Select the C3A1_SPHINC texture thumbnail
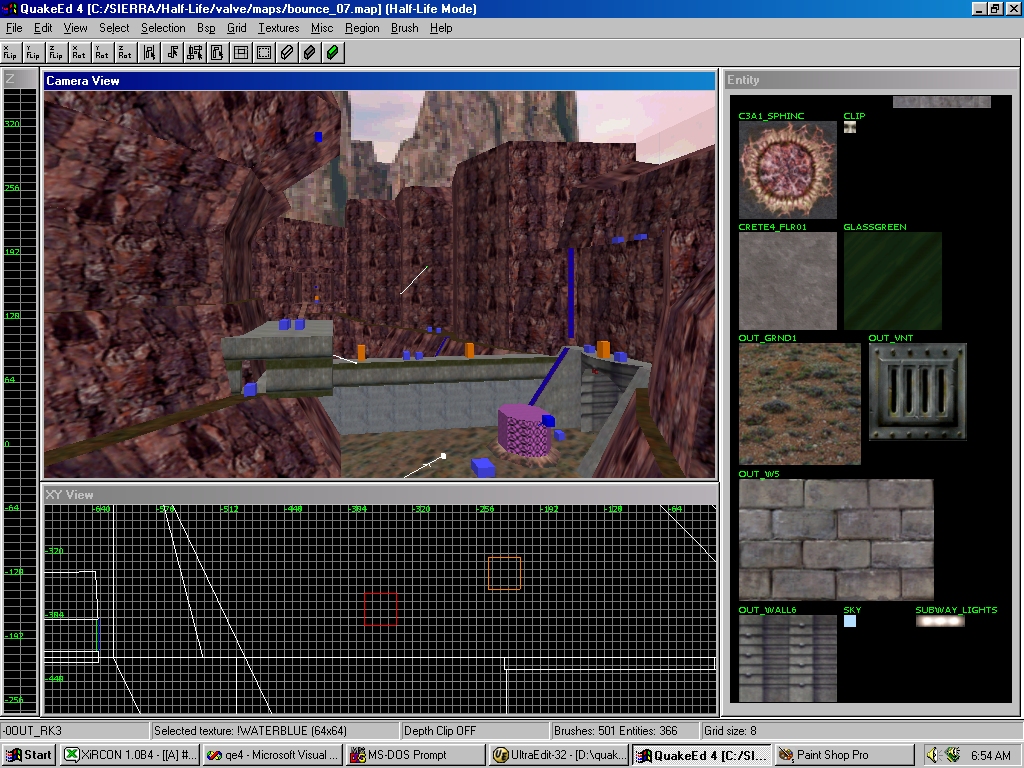 coord(787,170)
